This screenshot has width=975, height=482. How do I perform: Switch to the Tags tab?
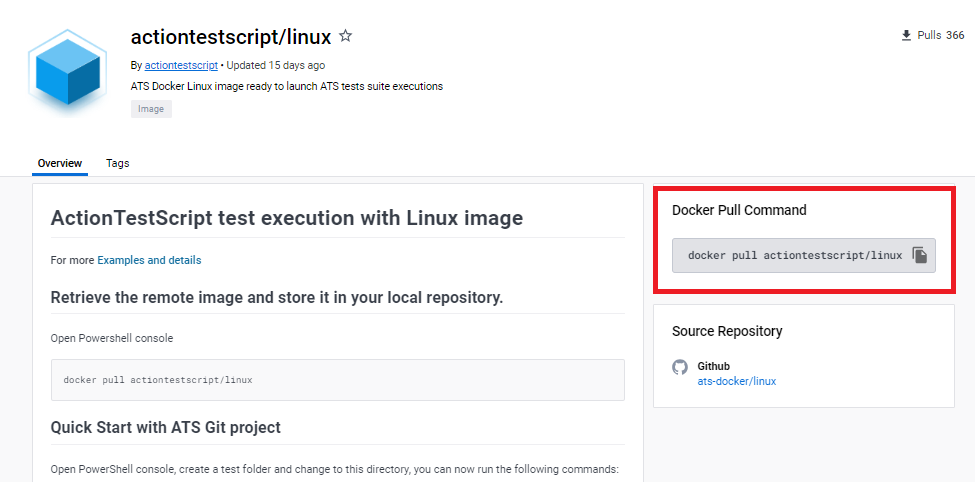[118, 163]
